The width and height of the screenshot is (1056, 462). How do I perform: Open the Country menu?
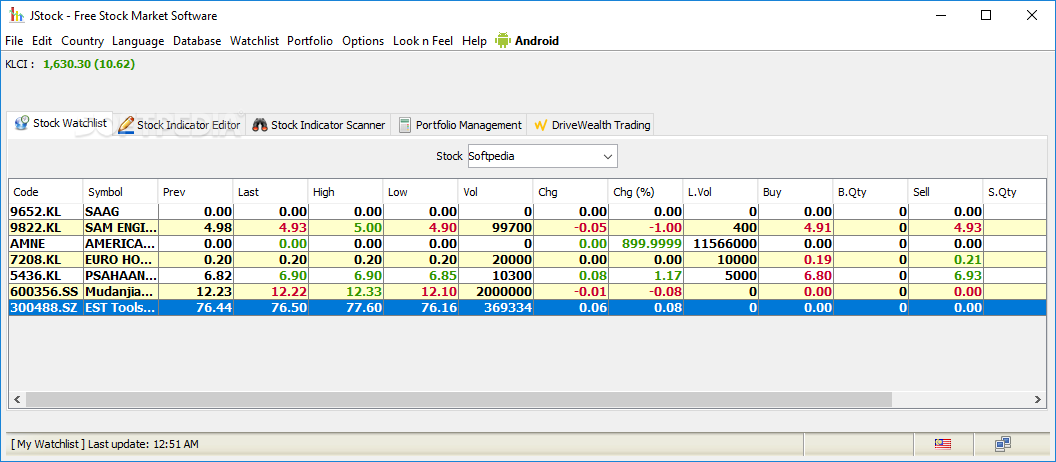click(82, 41)
